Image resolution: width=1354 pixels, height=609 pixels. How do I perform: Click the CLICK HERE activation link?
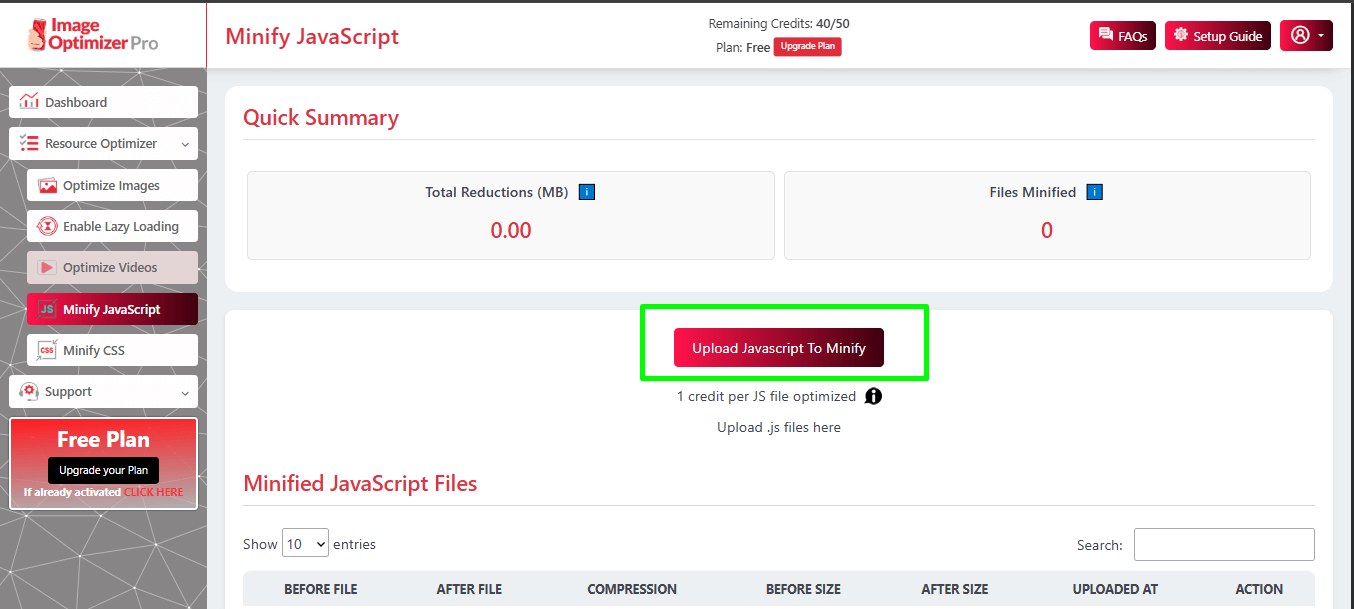pos(154,492)
